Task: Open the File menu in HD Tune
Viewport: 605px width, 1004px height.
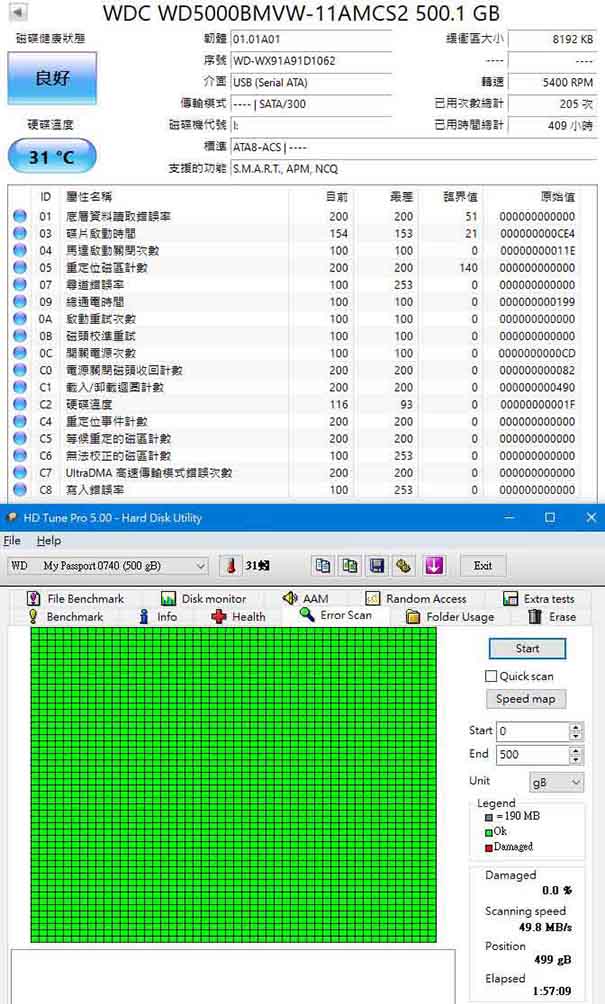Action: 12,540
